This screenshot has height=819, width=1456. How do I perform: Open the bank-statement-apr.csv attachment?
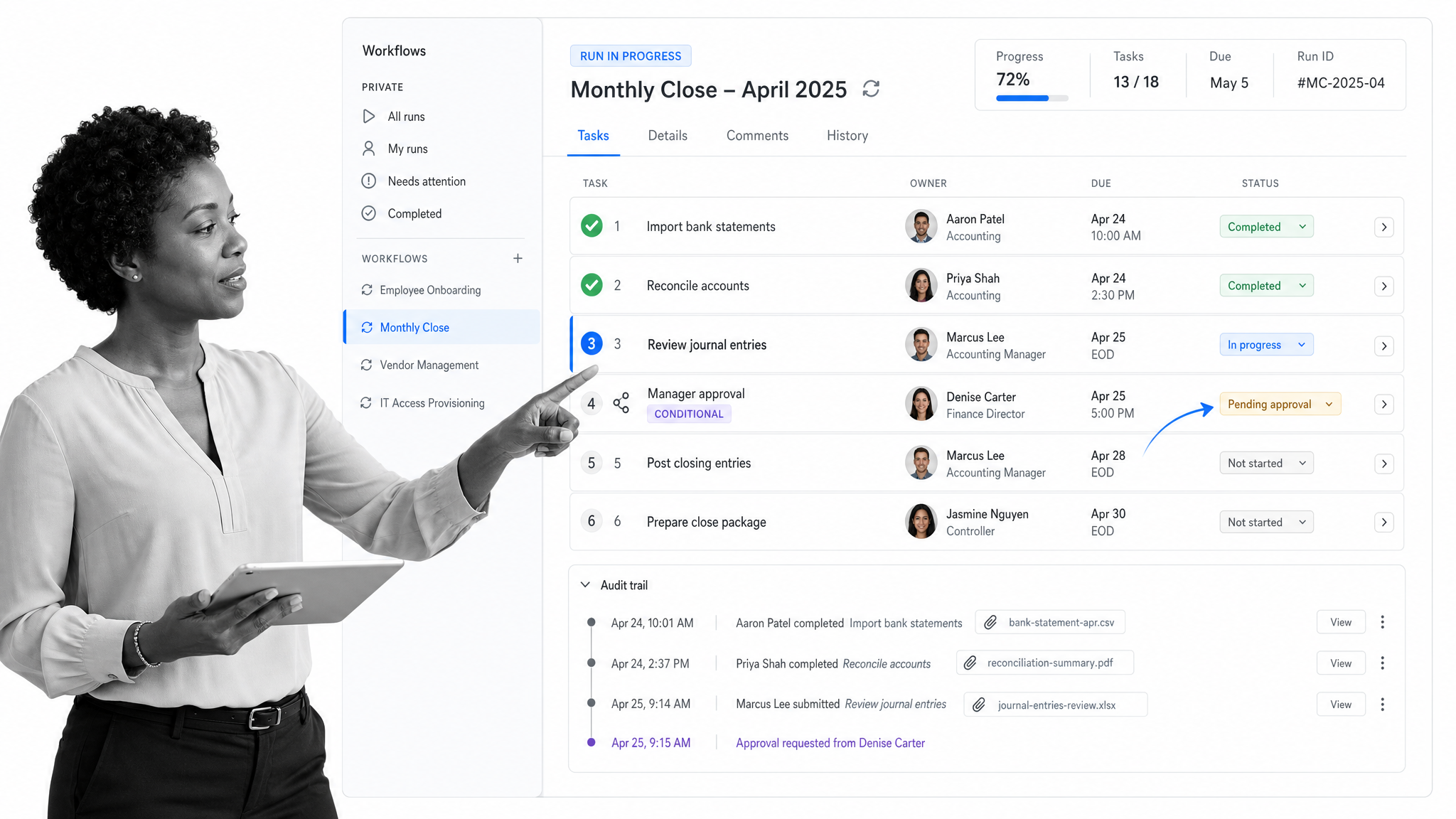1050,622
